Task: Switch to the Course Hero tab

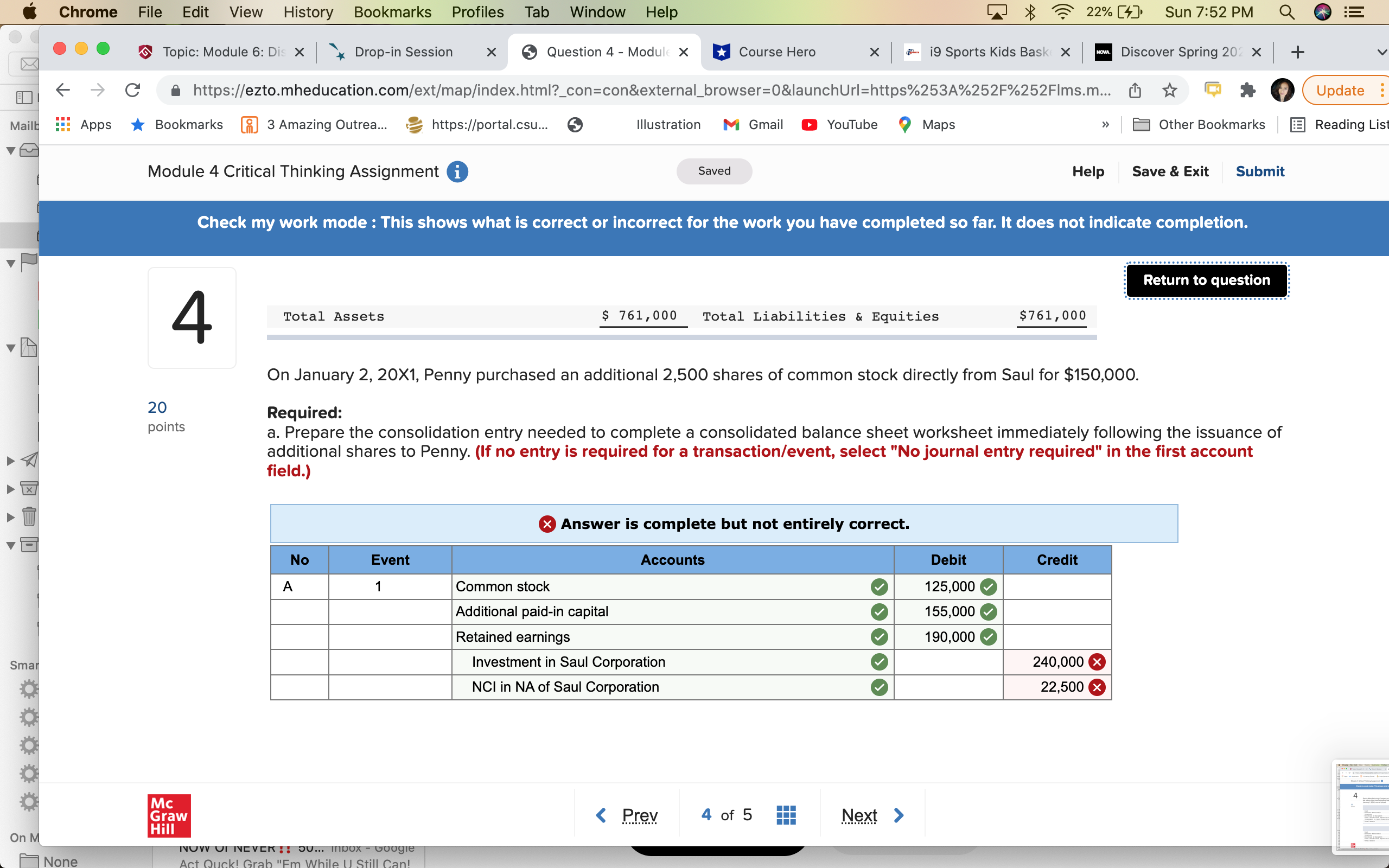Action: tap(776, 52)
